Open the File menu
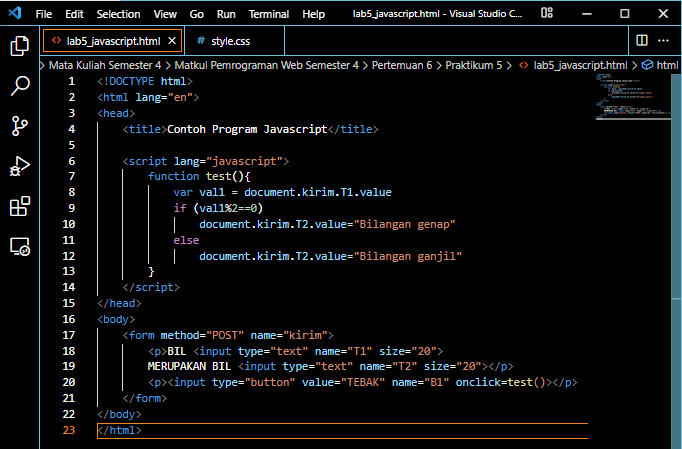Image resolution: width=682 pixels, height=449 pixels. click(43, 14)
